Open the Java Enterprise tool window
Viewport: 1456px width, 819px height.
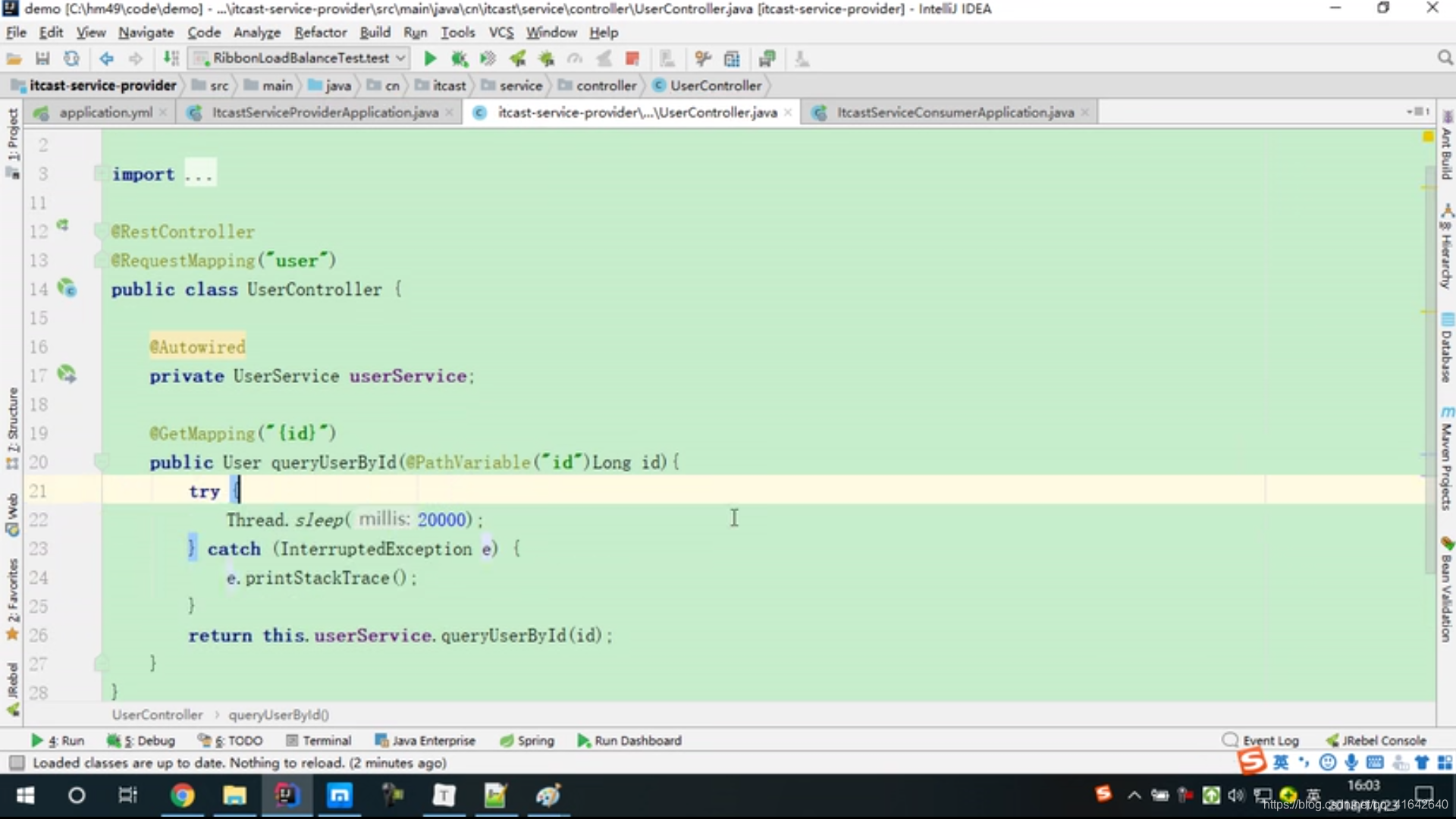tap(425, 740)
